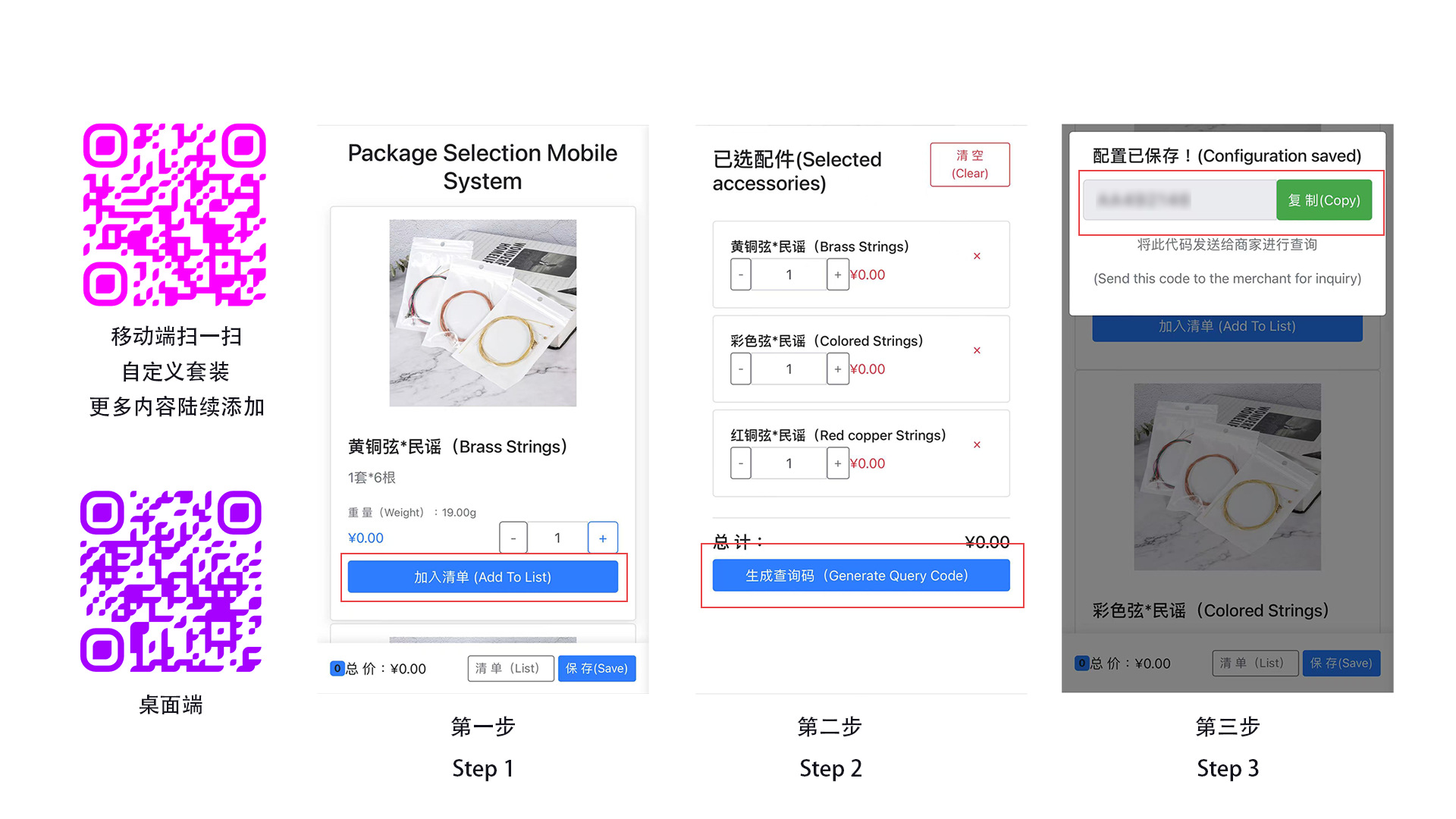The width and height of the screenshot is (1456, 819).
Task: Click the blue Save button in Step 1
Action: [x=597, y=668]
